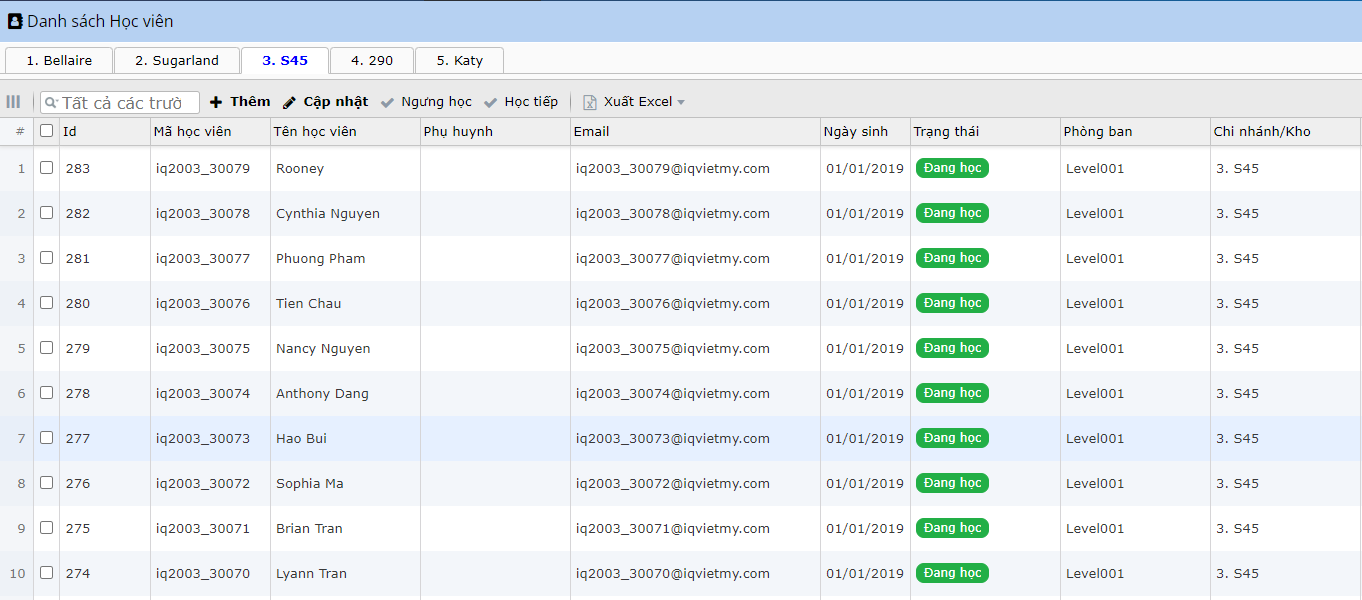Open the 2. Sugarland tab
The height and width of the screenshot is (600, 1362).
pos(177,61)
